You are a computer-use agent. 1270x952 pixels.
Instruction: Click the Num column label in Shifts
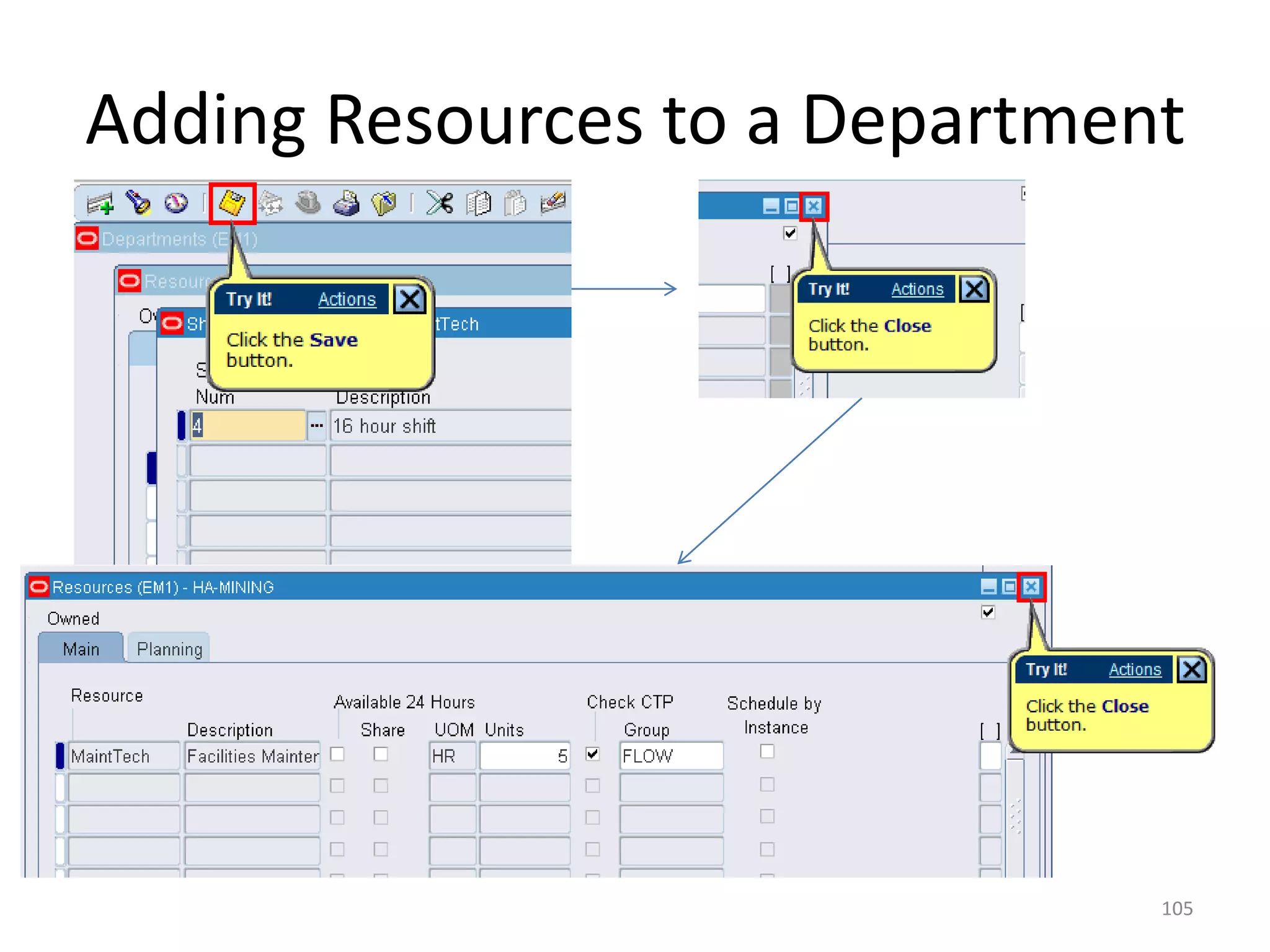215,397
